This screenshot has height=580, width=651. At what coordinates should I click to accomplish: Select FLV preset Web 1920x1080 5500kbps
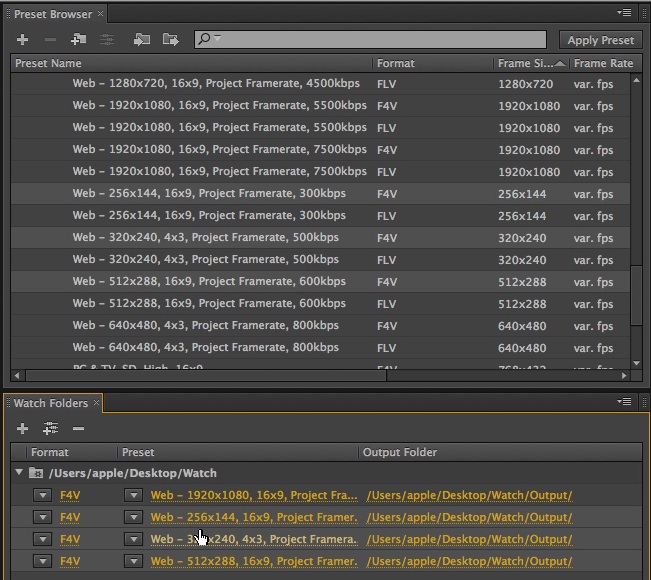click(x=320, y=128)
